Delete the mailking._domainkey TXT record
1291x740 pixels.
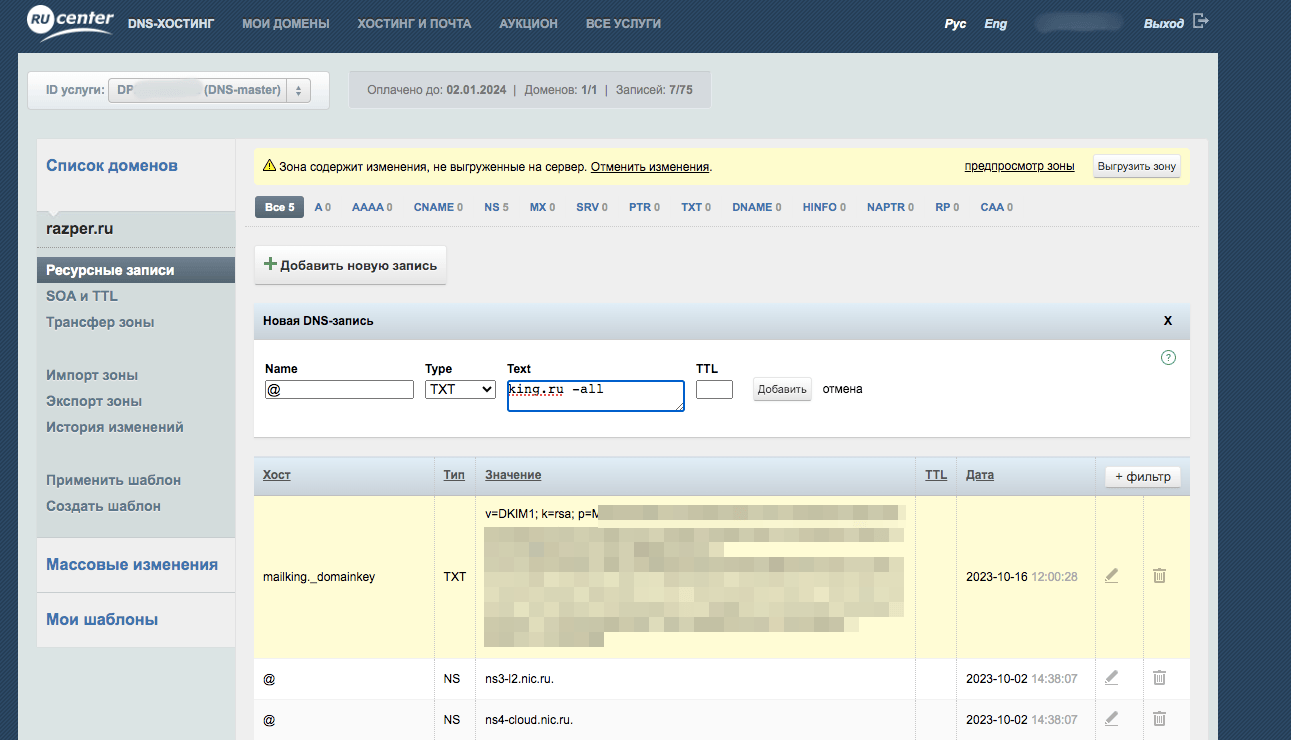point(1159,576)
